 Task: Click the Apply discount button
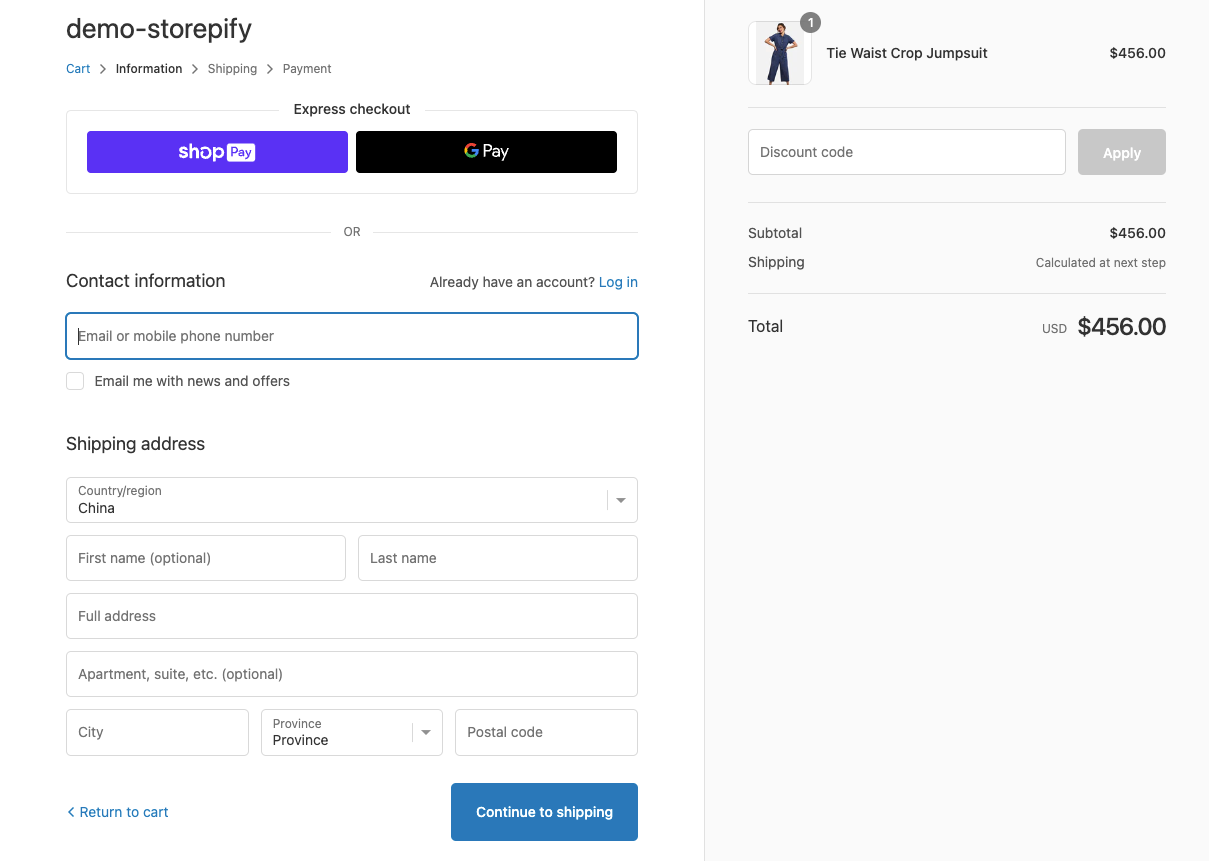pyautogui.click(x=1122, y=152)
